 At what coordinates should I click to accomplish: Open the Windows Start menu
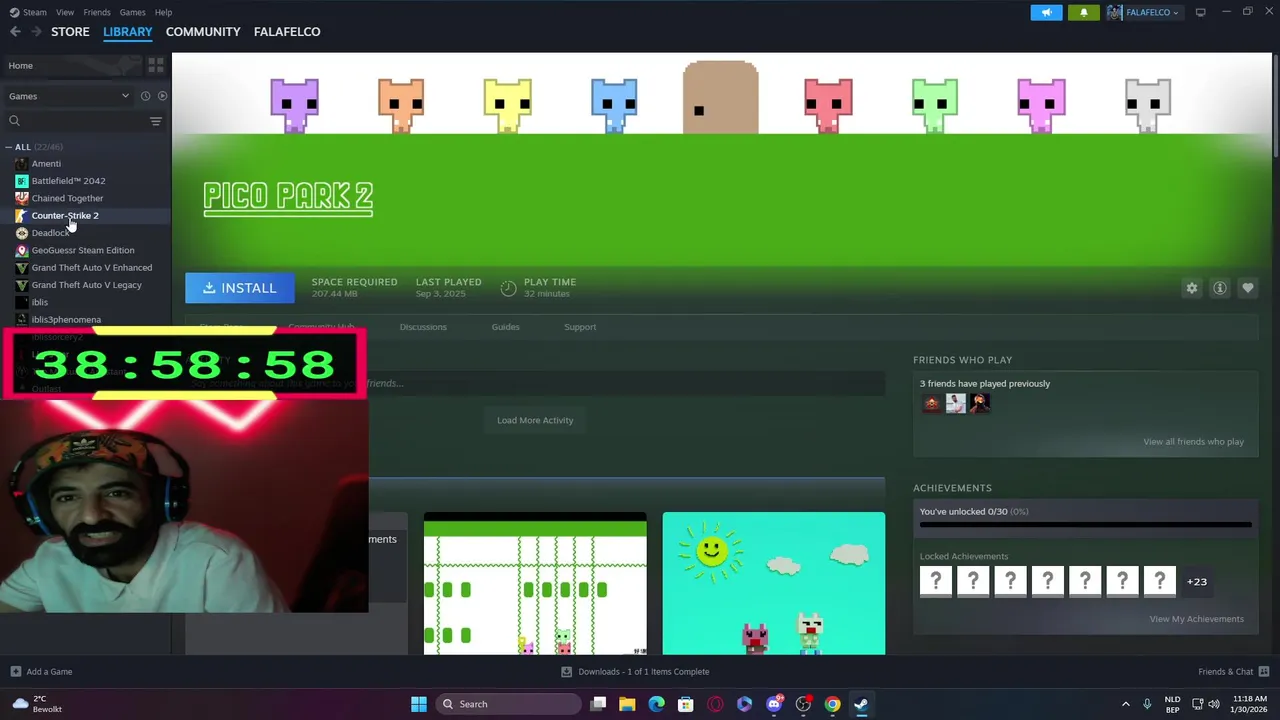point(419,704)
